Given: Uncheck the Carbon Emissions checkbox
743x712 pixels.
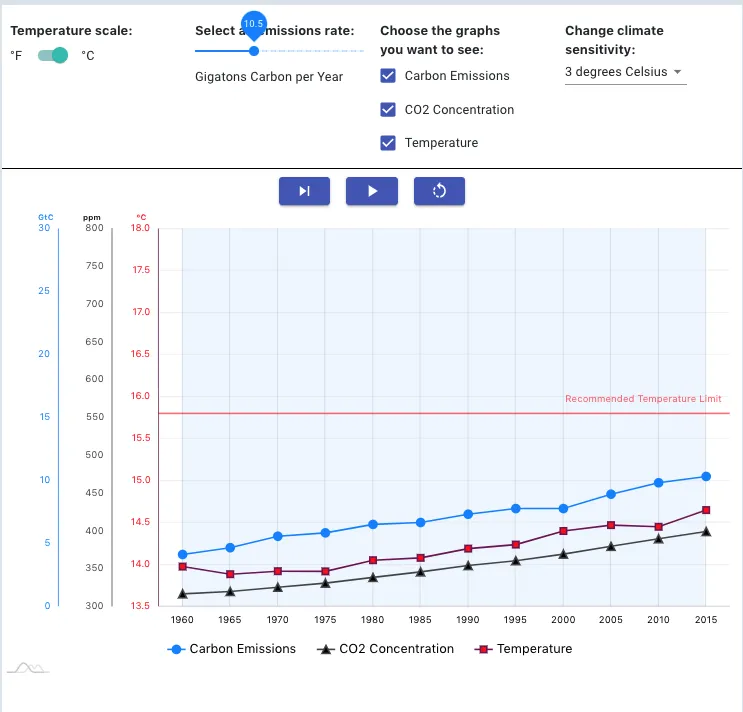Looking at the screenshot, I should coord(388,76).
